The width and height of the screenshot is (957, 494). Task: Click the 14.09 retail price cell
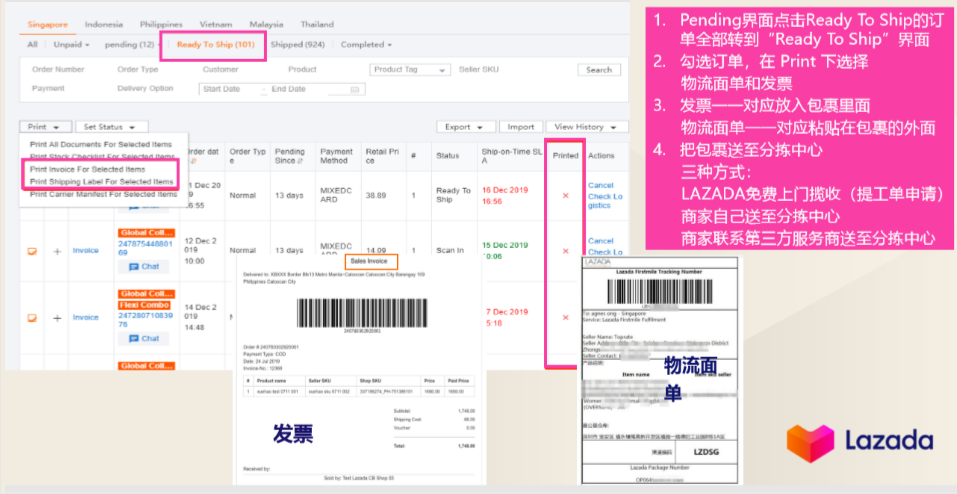click(377, 251)
